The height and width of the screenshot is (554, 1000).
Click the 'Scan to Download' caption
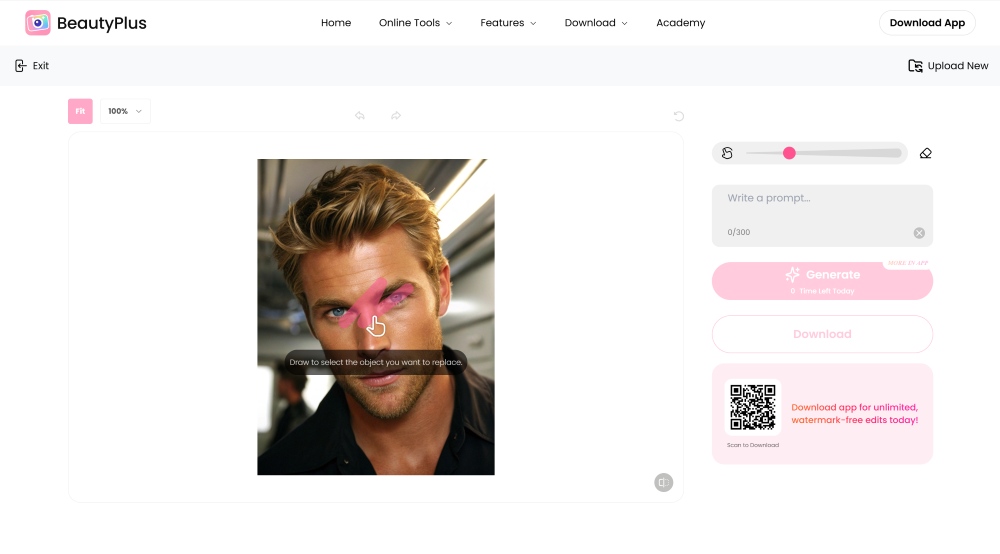tap(753, 445)
